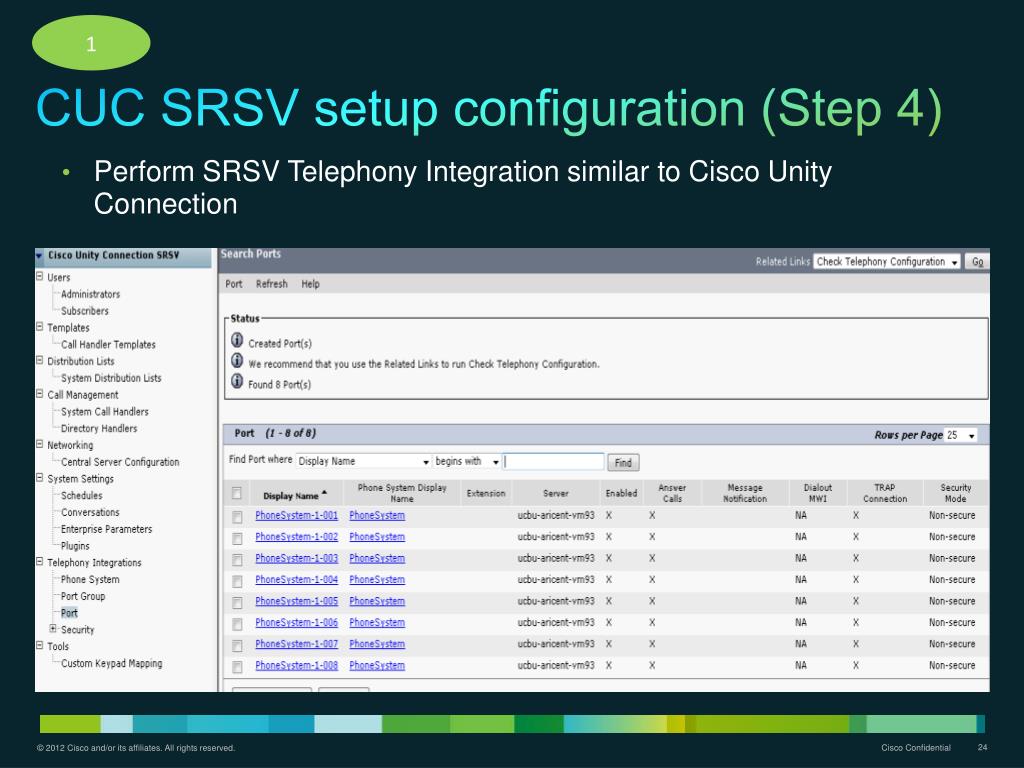Select Schedules under System Settings
The height and width of the screenshot is (768, 1024).
[82, 496]
